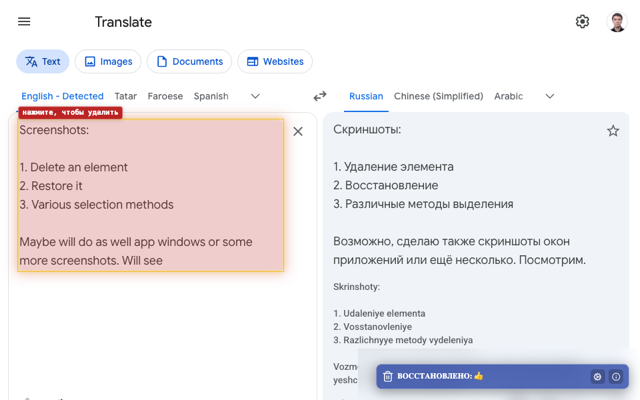Viewport: 640px width, 400px height.
Task: Click the red click-to-delete label above the source text
Action: pos(70,113)
